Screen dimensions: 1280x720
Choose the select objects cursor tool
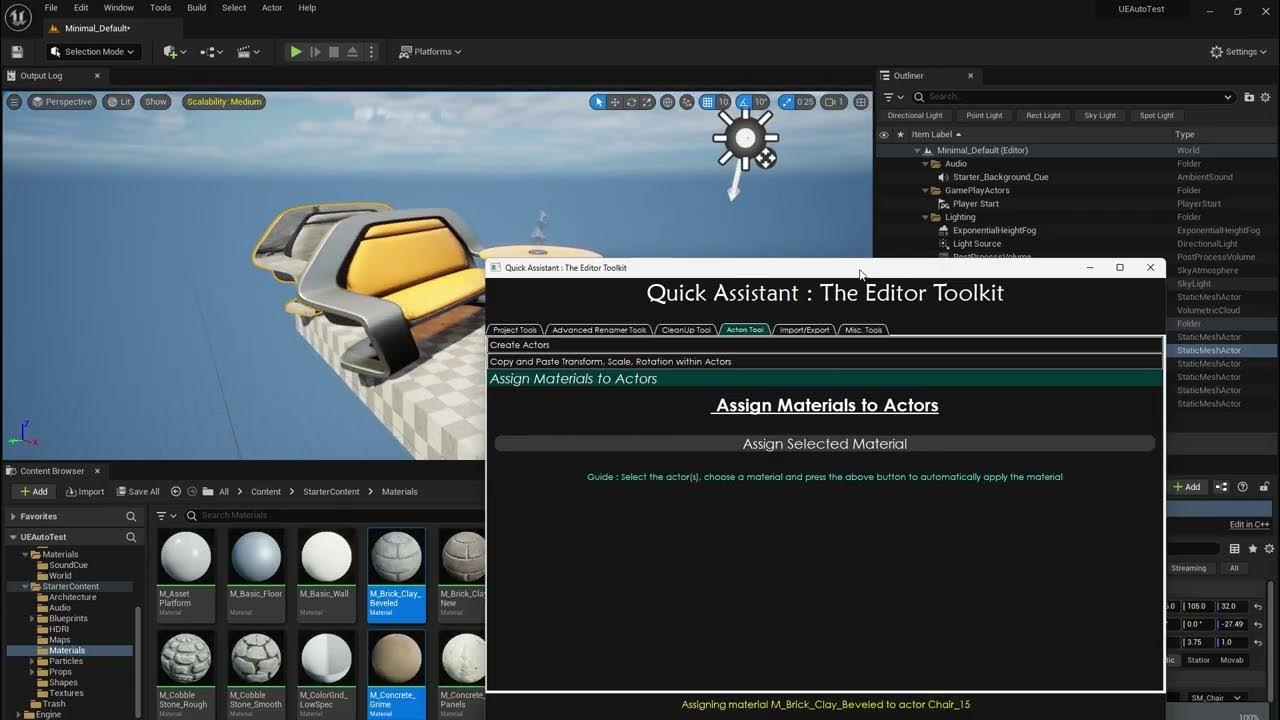click(x=598, y=102)
